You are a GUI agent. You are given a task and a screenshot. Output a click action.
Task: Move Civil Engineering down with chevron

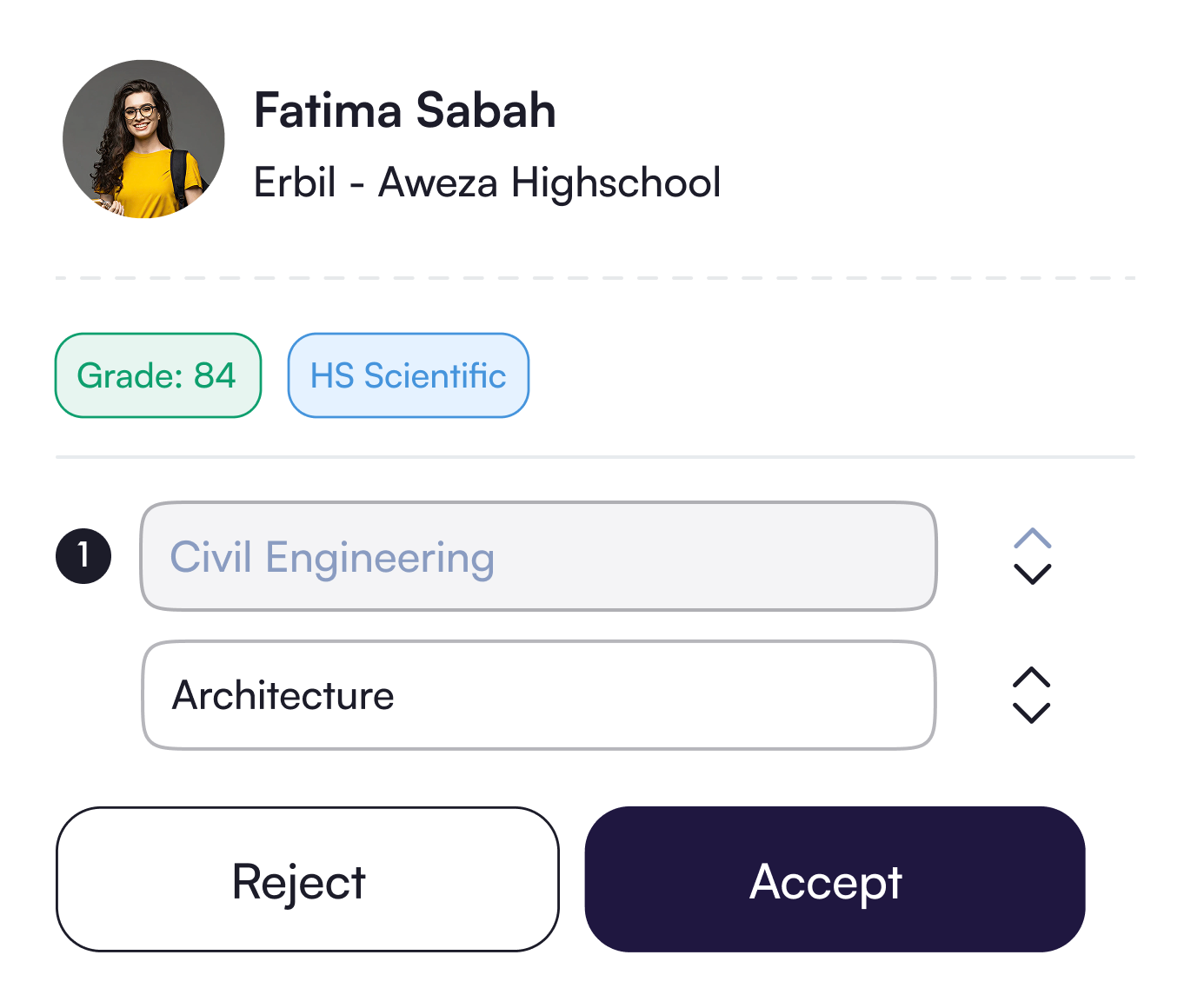pos(1033,574)
